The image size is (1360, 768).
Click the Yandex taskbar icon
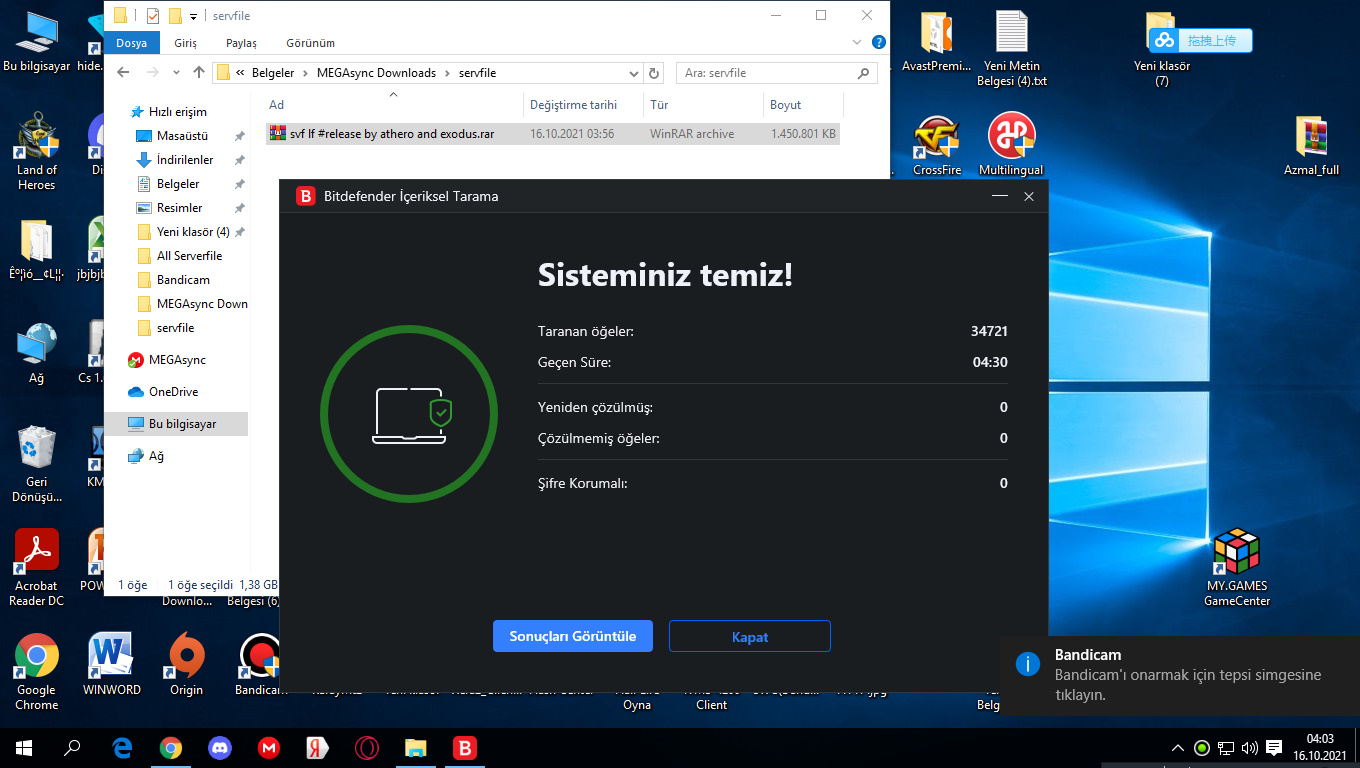pyautogui.click(x=318, y=748)
